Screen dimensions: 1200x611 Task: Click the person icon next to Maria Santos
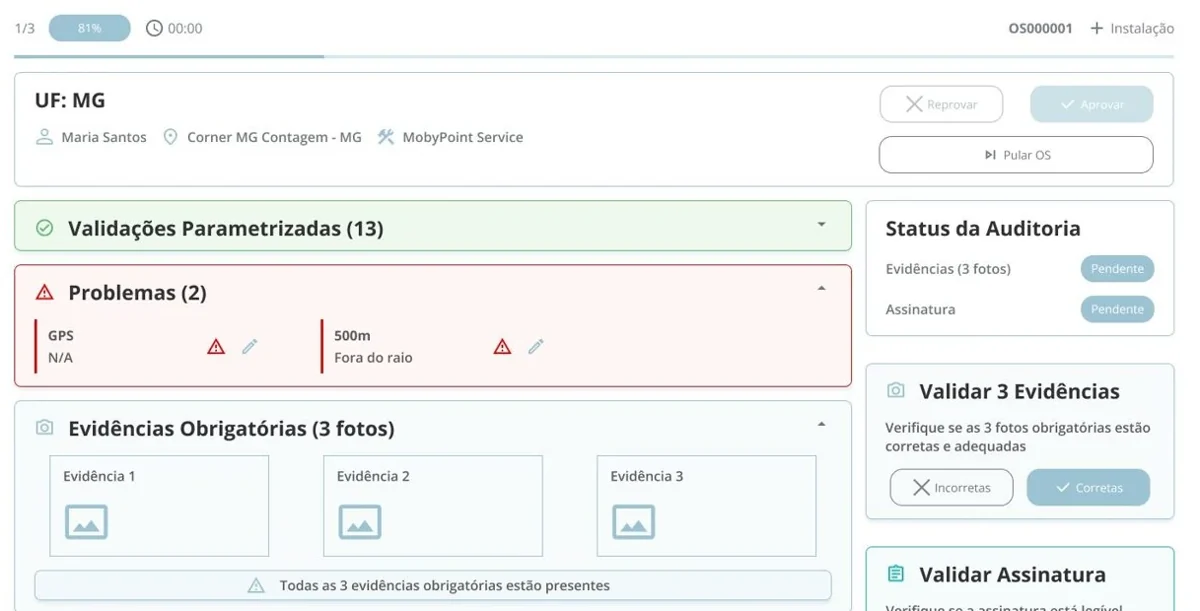[x=44, y=137]
